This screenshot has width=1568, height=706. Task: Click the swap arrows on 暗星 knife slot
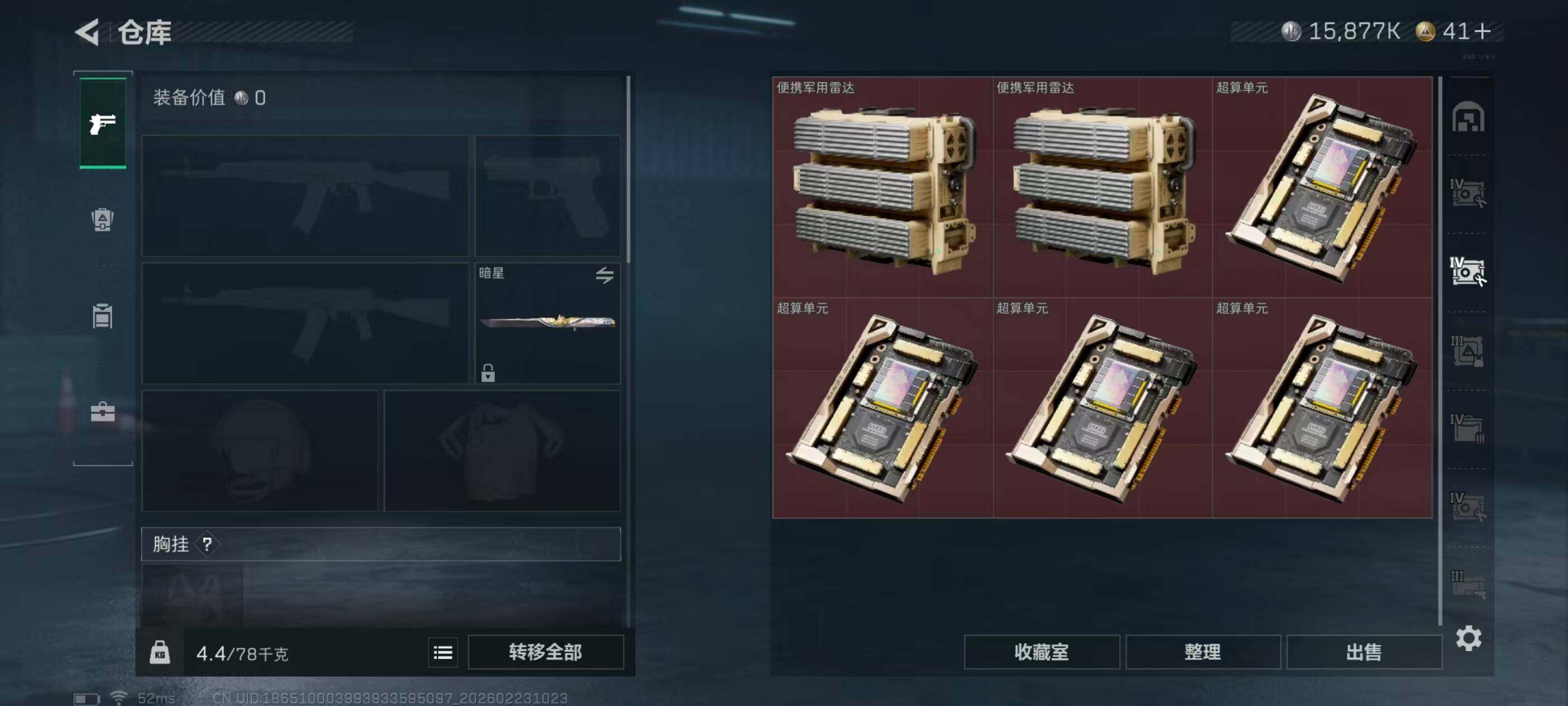click(604, 275)
